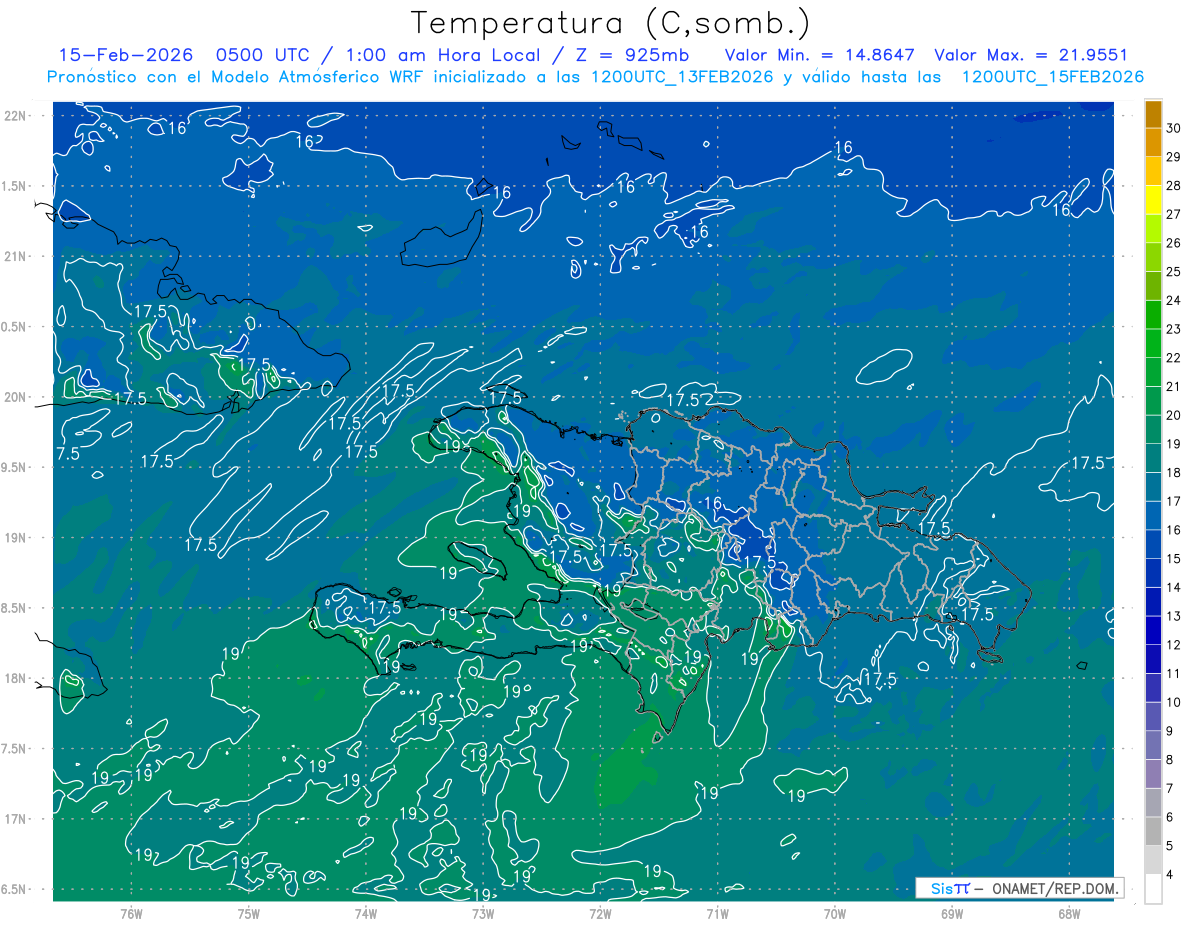Click the "73W" longitude axis label
The image size is (1200, 927).
point(482,914)
